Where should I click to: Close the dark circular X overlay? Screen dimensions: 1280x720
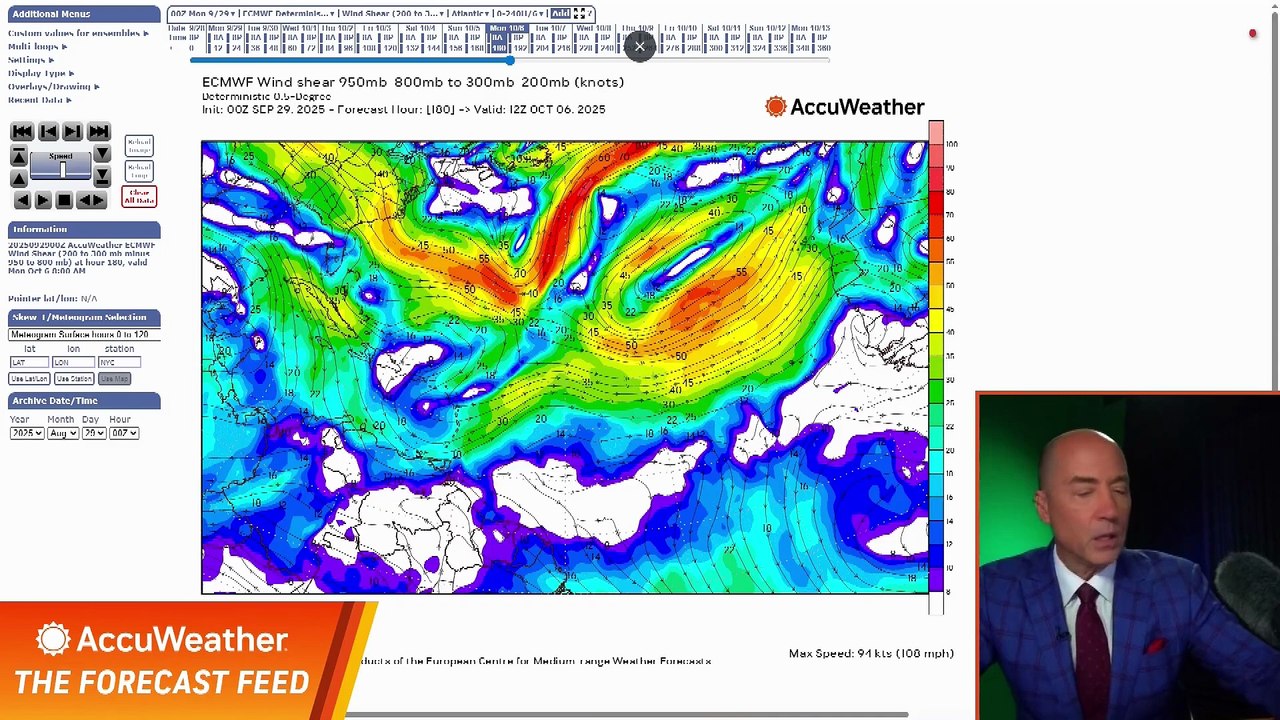tap(640, 46)
